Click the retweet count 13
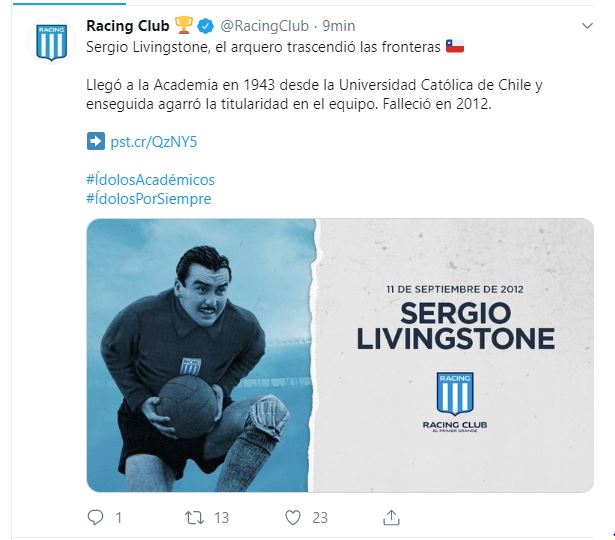 click(x=222, y=518)
